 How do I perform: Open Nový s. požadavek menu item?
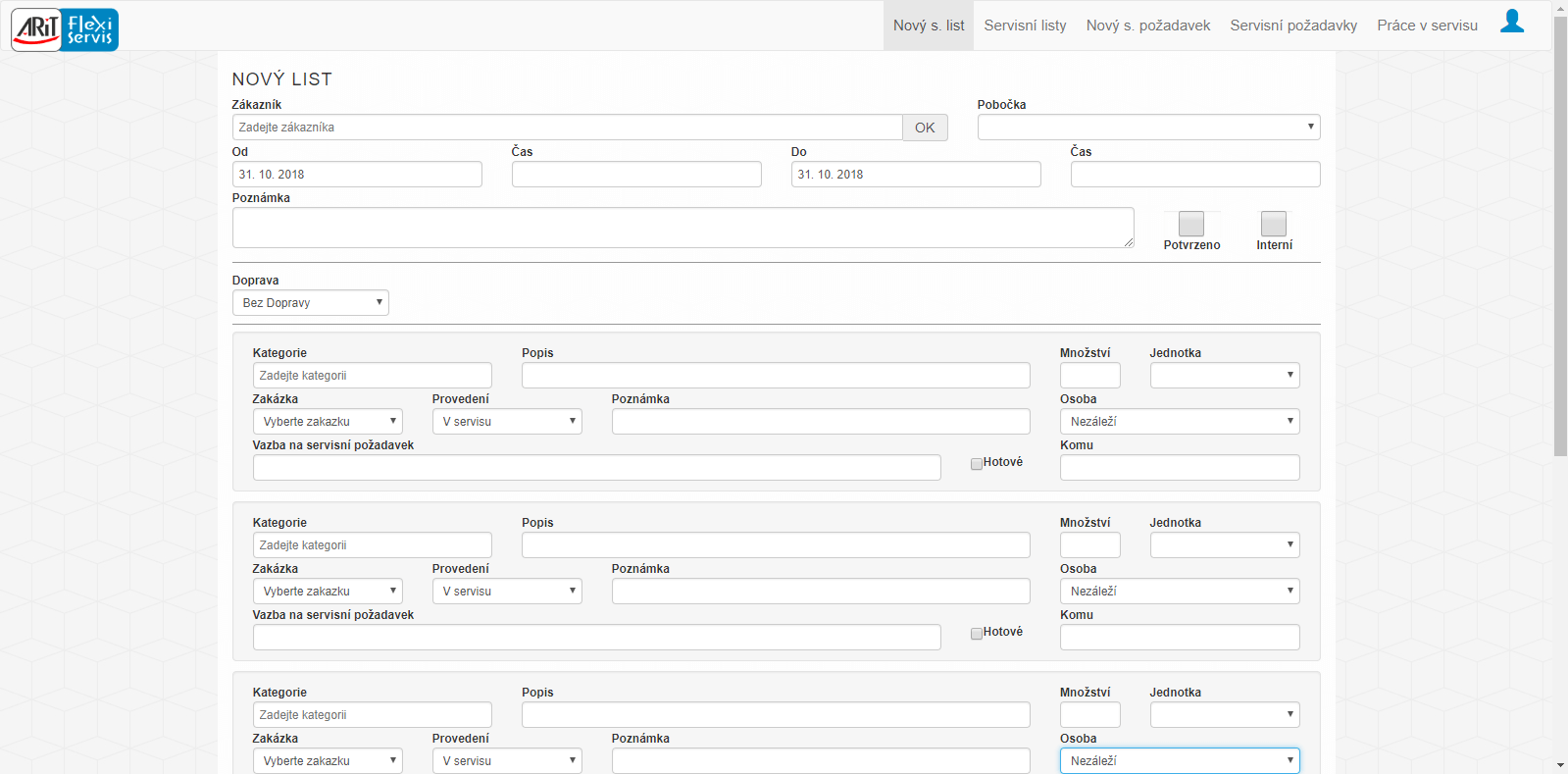pyautogui.click(x=1147, y=26)
